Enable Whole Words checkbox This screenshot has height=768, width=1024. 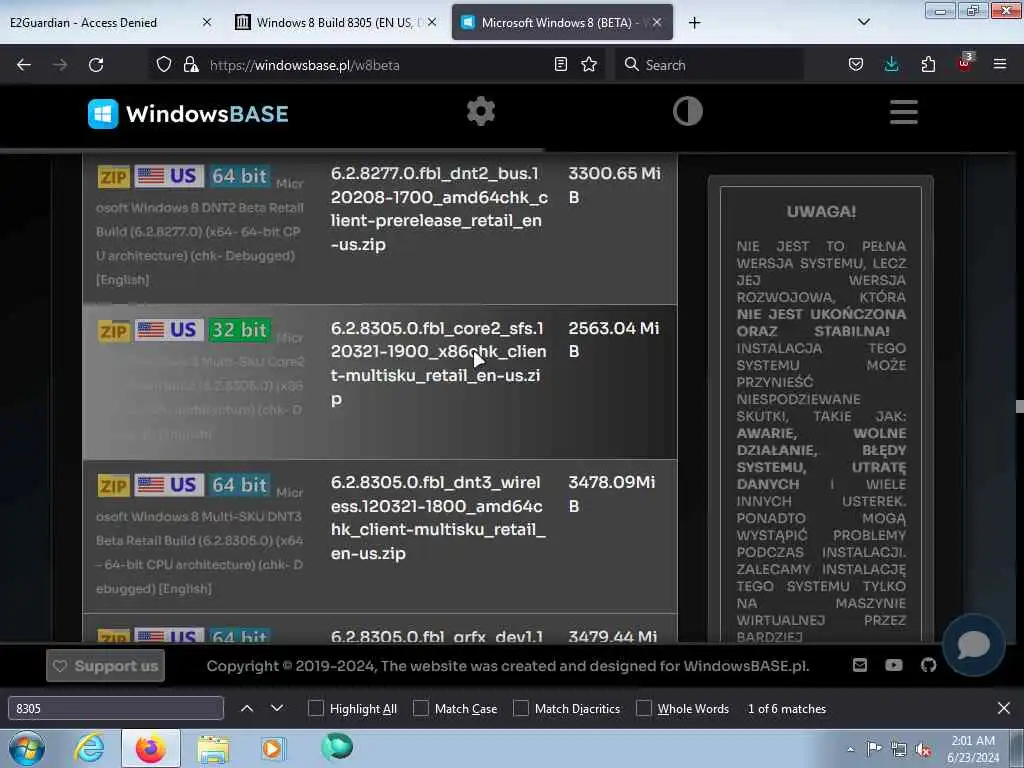coord(644,708)
